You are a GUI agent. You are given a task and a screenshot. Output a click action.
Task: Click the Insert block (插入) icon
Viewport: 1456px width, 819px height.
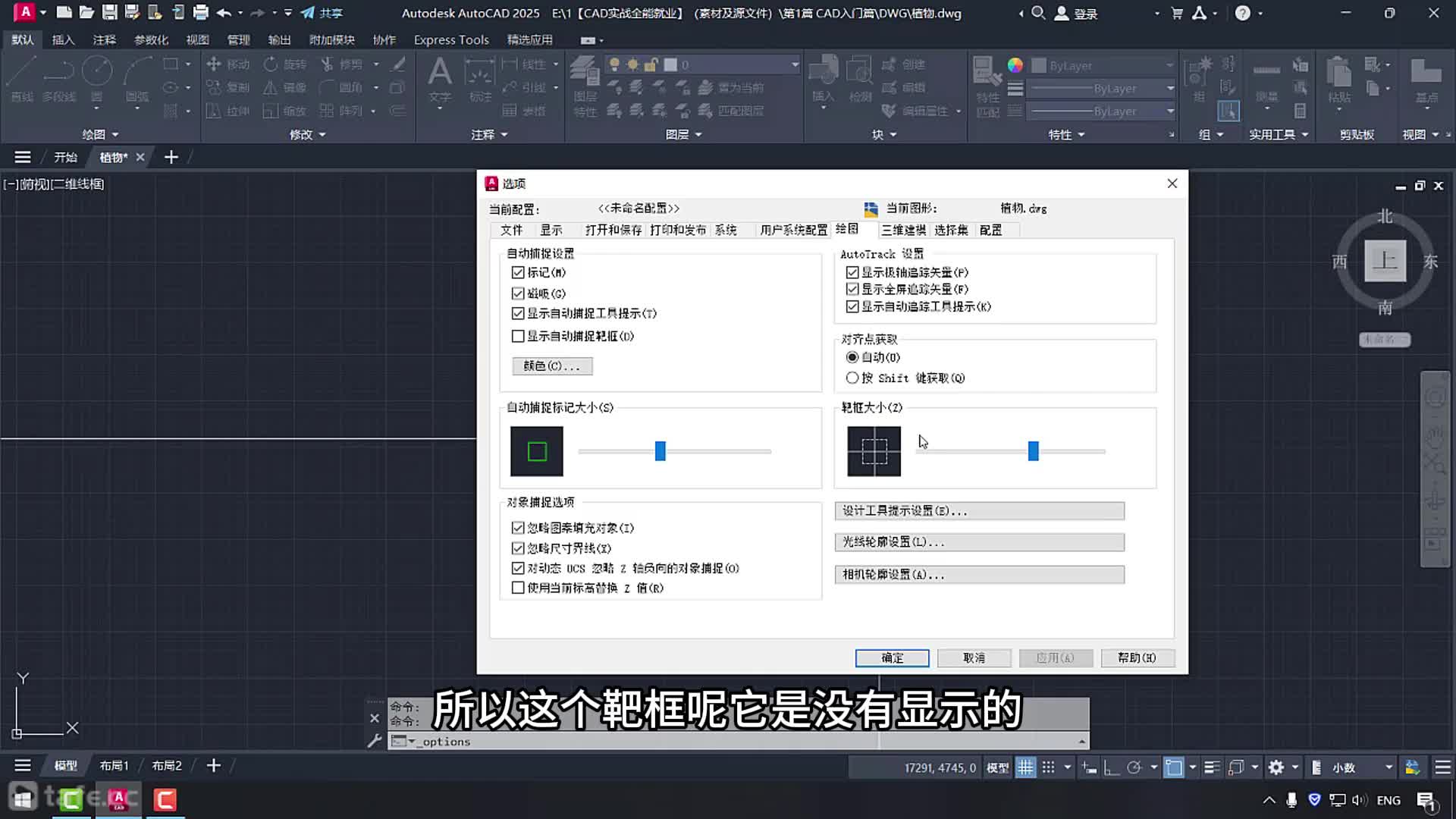click(824, 80)
